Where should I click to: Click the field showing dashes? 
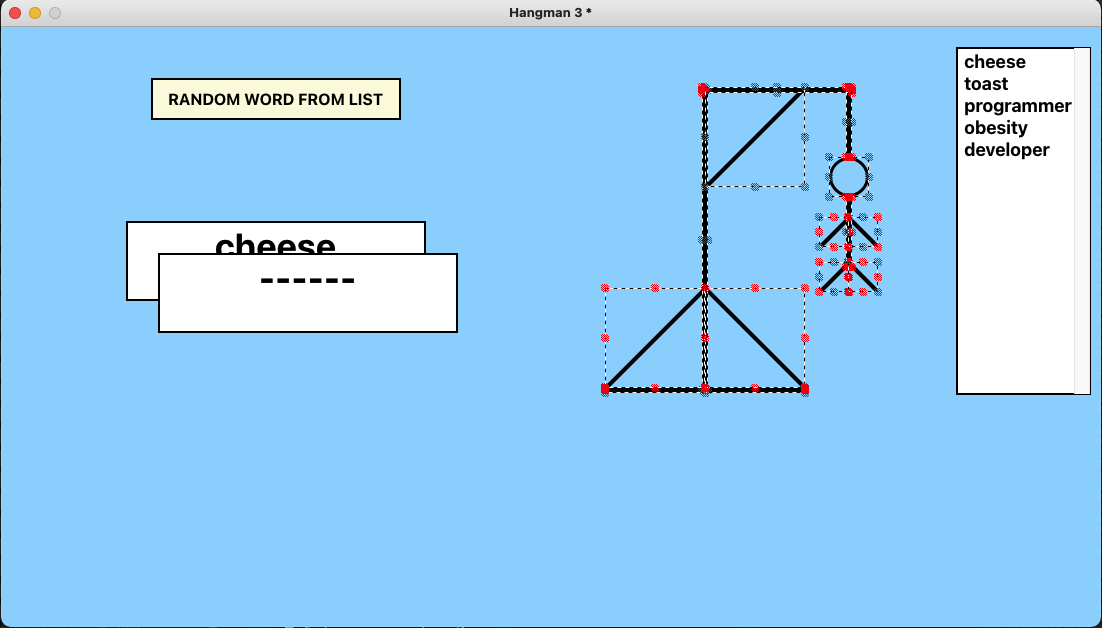(308, 293)
